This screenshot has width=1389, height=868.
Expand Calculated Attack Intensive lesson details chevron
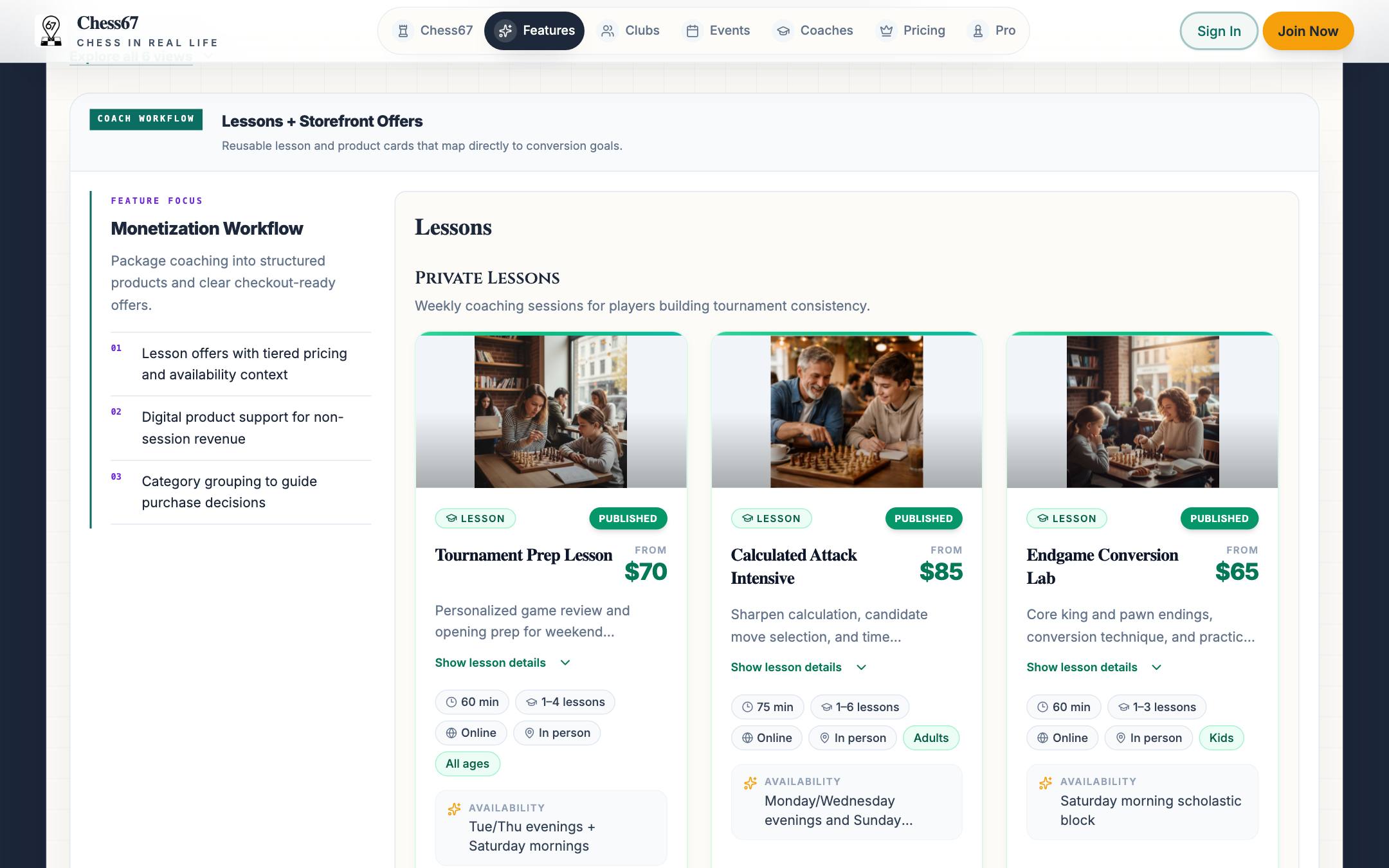pos(862,667)
